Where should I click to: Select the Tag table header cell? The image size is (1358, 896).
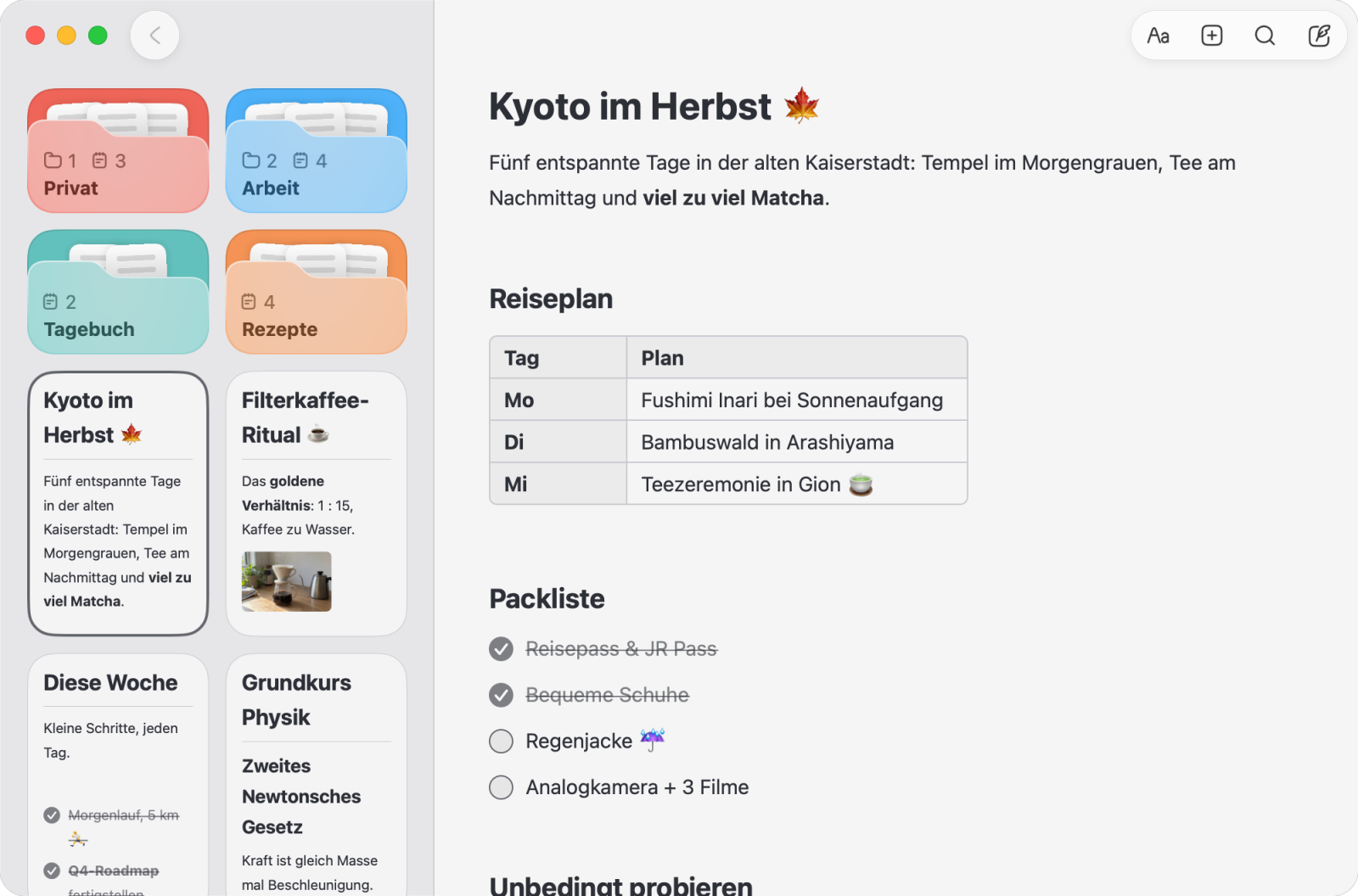(558, 358)
